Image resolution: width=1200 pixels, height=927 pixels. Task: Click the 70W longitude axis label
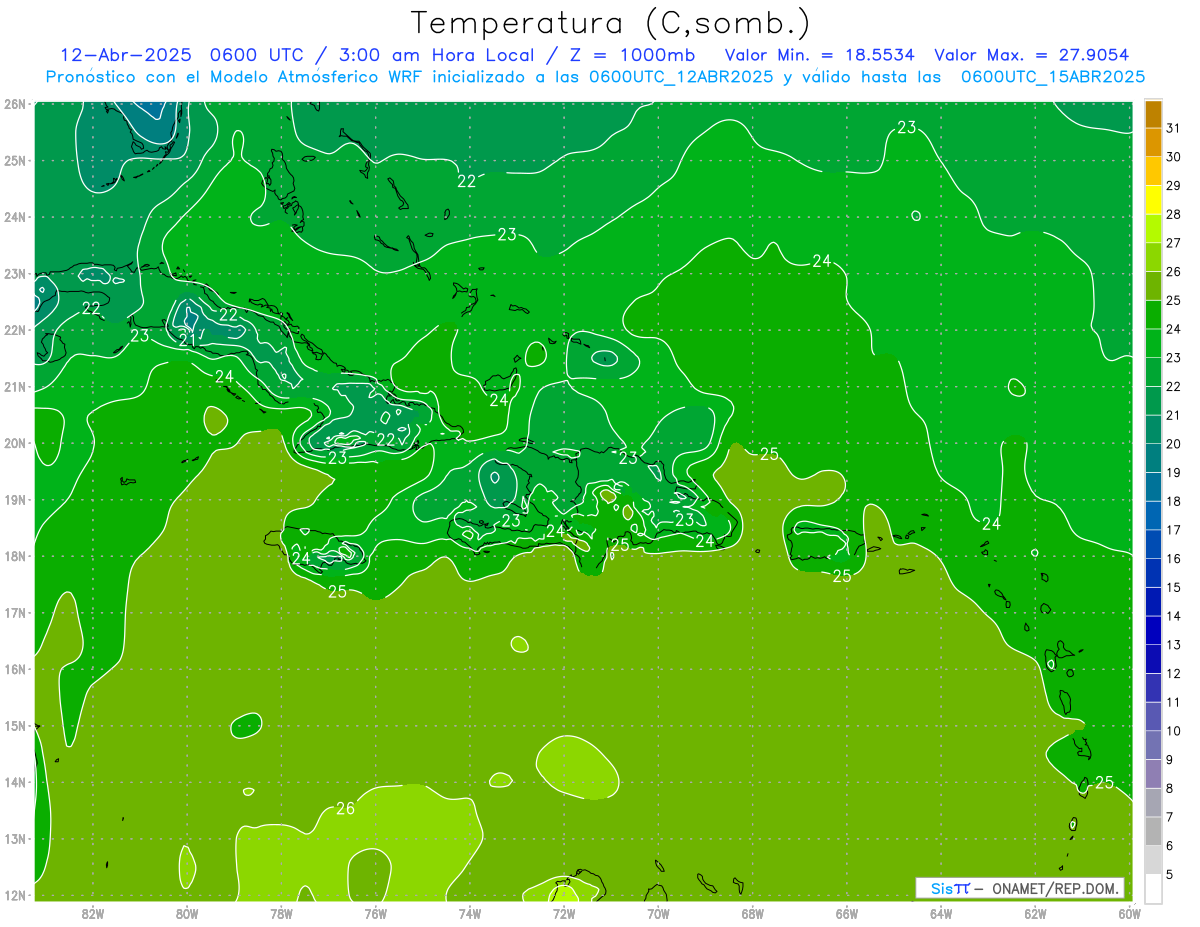point(658,913)
